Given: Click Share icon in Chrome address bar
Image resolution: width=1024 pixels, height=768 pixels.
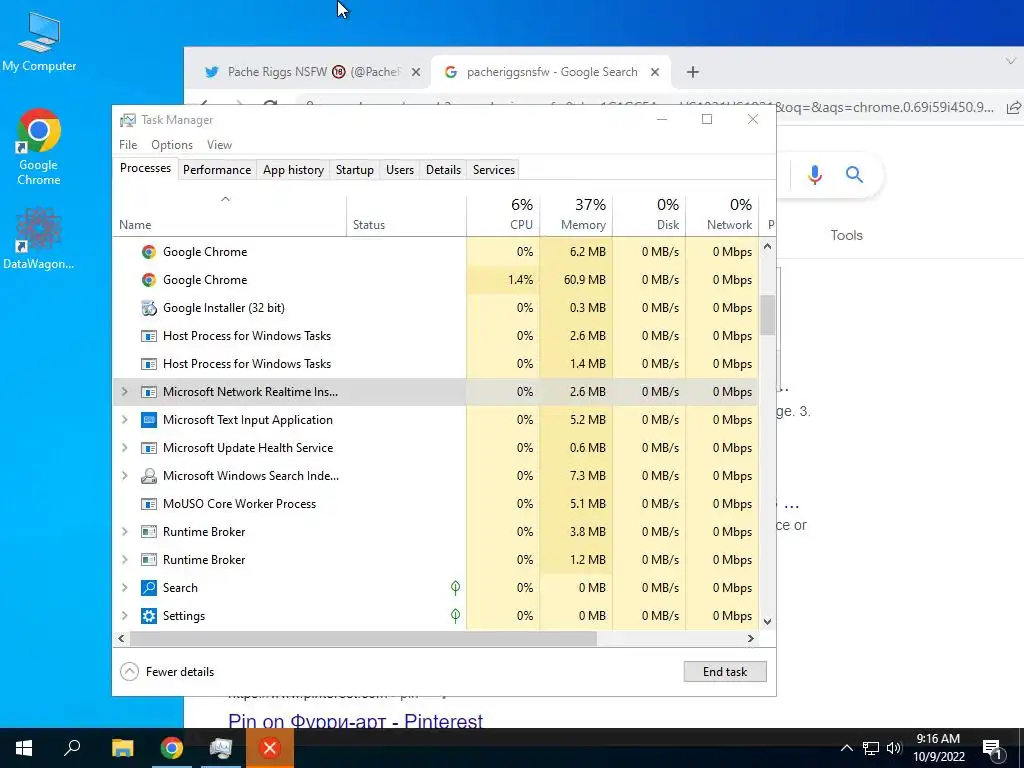Looking at the screenshot, I should tap(1014, 108).
